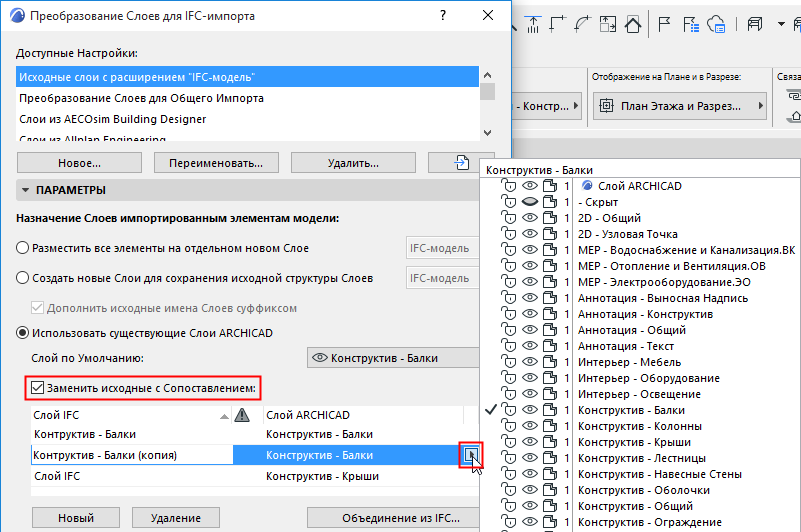Sort by 'Слой IFC' column header
This screenshot has width=801, height=532.
coord(130,415)
